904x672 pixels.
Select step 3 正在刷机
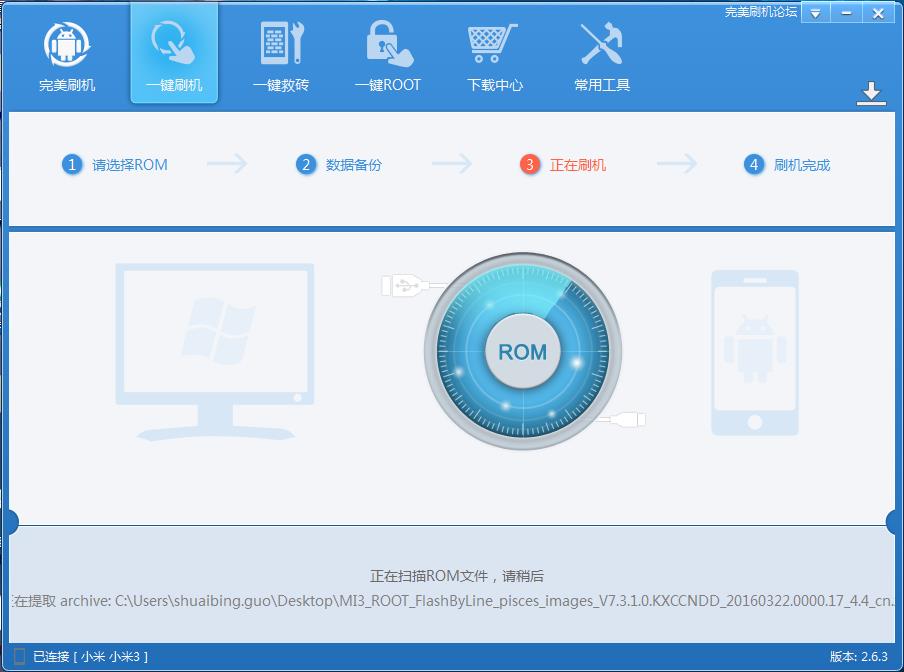(x=564, y=165)
